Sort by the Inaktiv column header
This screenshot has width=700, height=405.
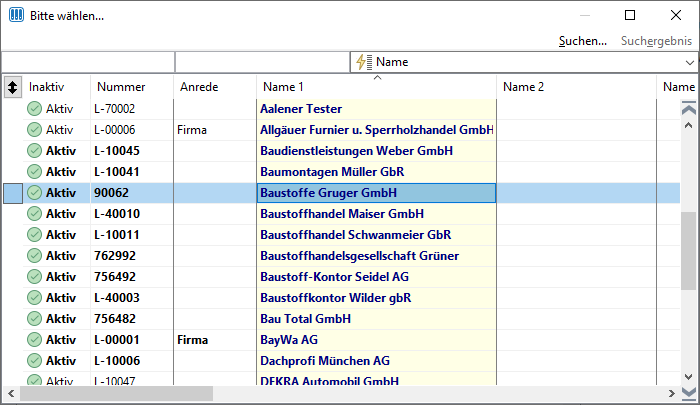46,87
